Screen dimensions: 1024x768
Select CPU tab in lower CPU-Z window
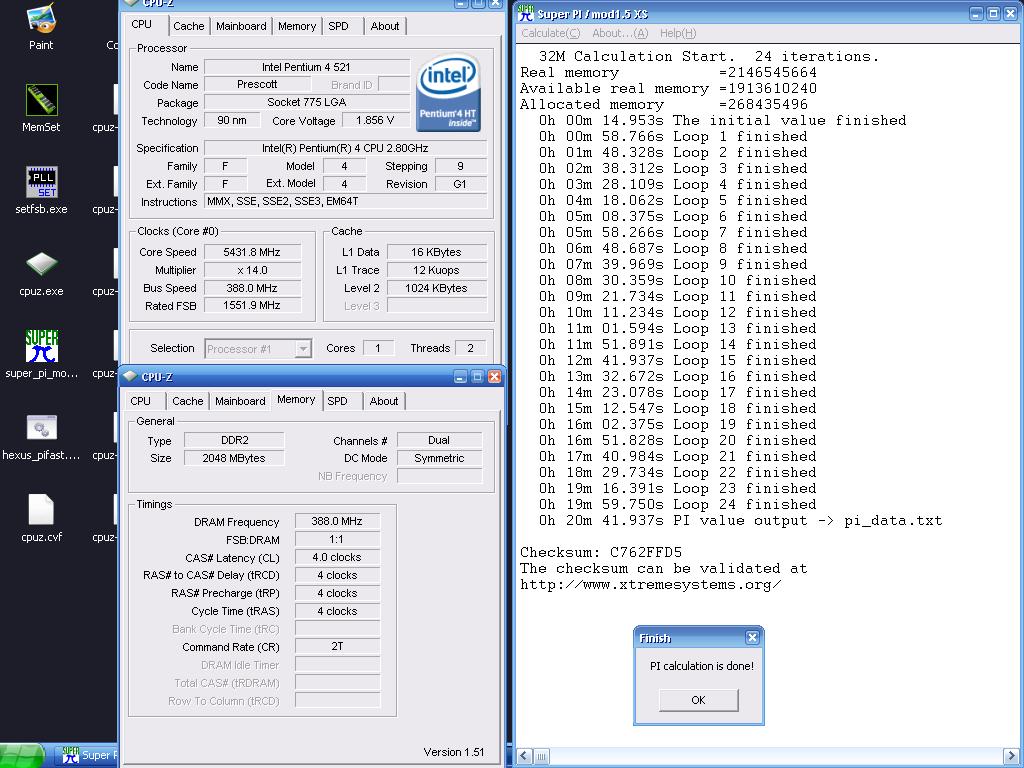(x=140, y=401)
